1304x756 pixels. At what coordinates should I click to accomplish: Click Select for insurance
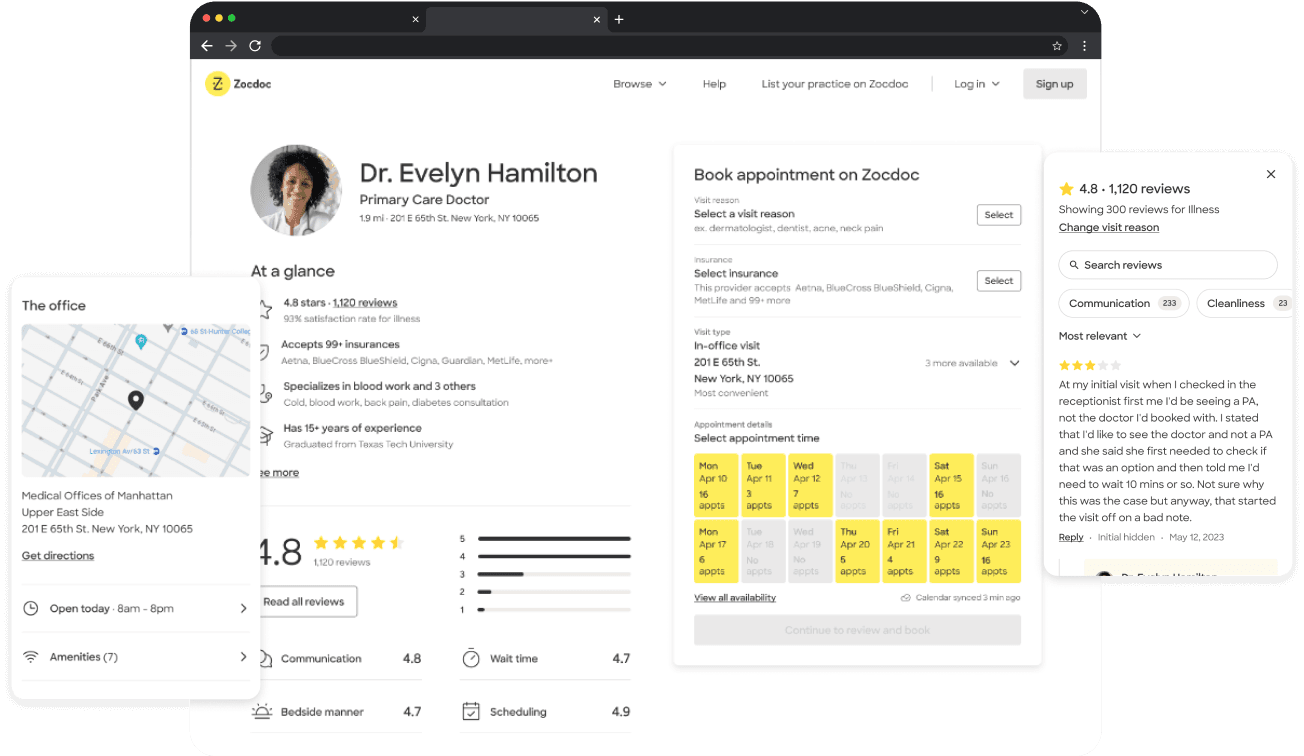pos(999,281)
